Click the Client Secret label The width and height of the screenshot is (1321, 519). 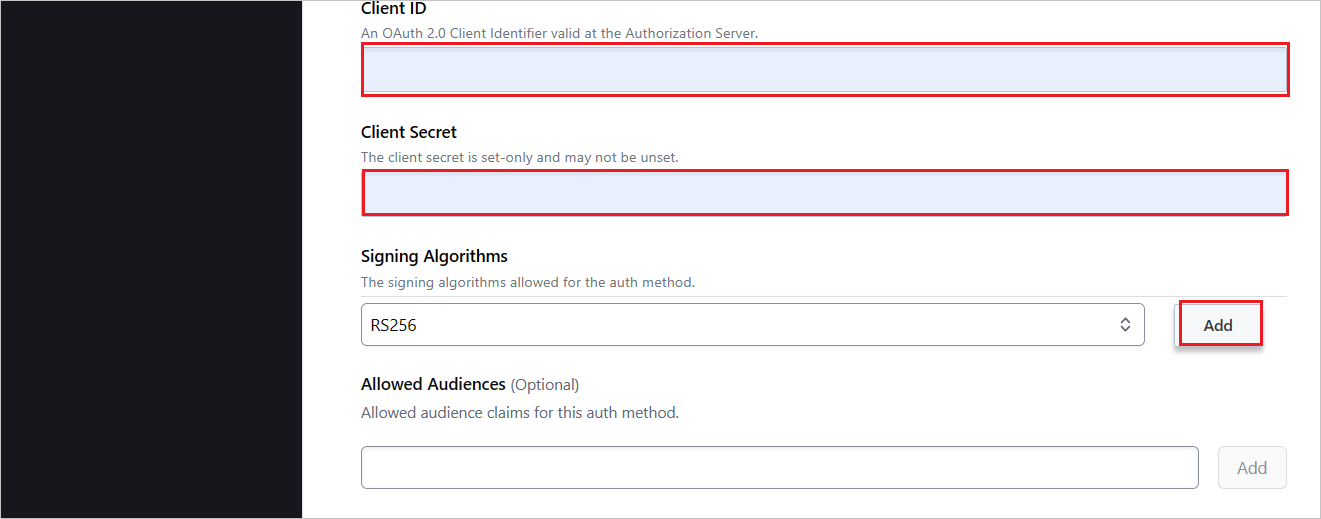point(408,132)
